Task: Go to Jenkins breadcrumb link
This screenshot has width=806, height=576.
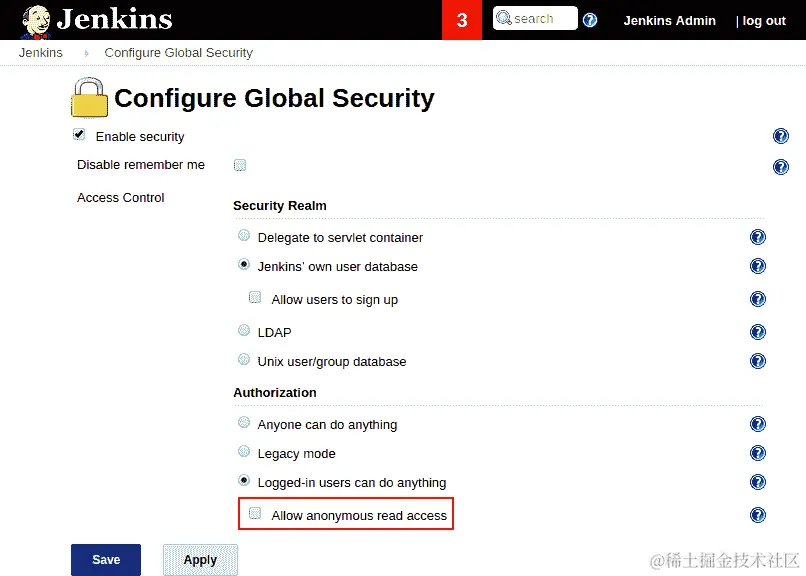Action: (41, 52)
